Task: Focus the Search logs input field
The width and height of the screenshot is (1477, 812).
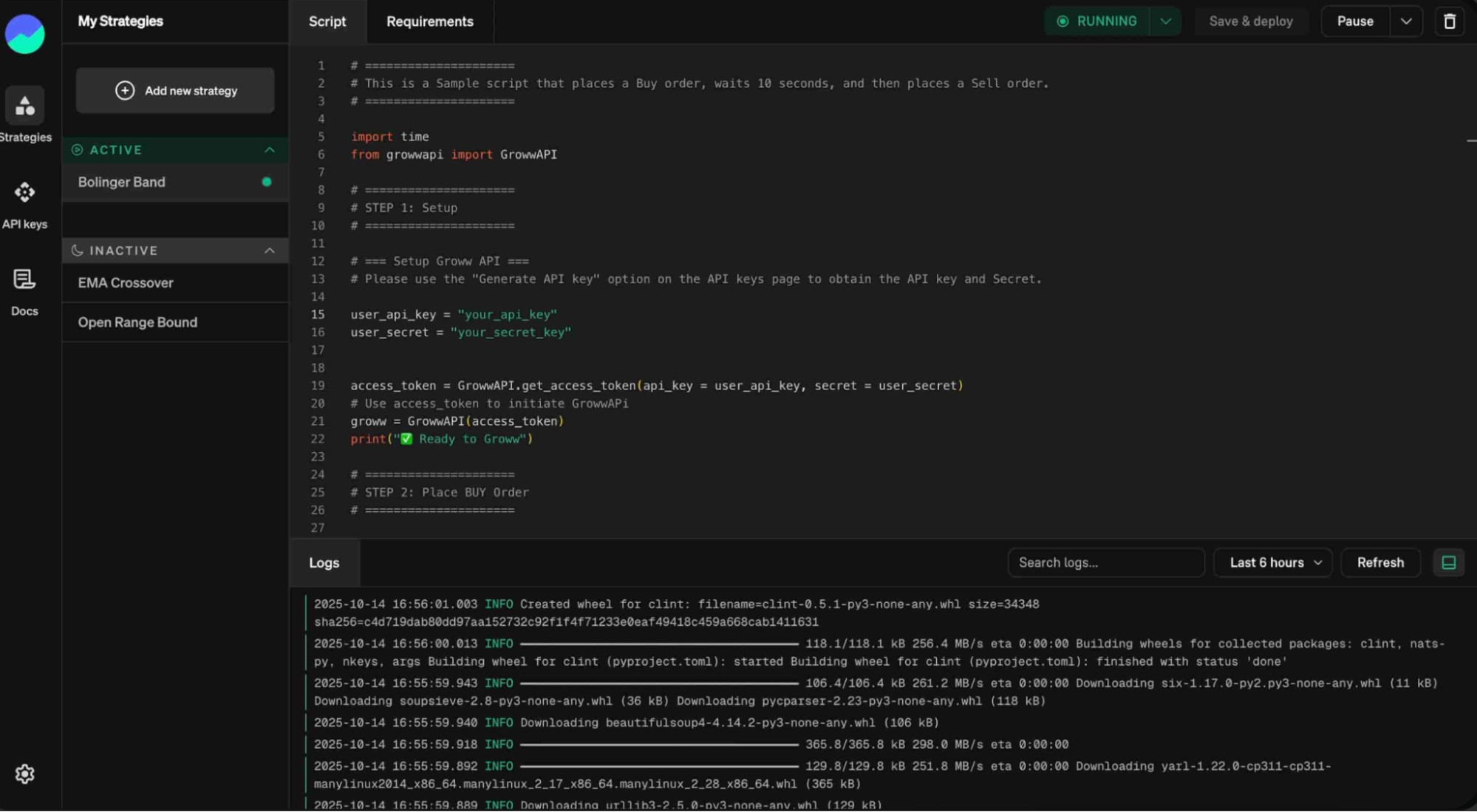Action: click(x=1105, y=563)
